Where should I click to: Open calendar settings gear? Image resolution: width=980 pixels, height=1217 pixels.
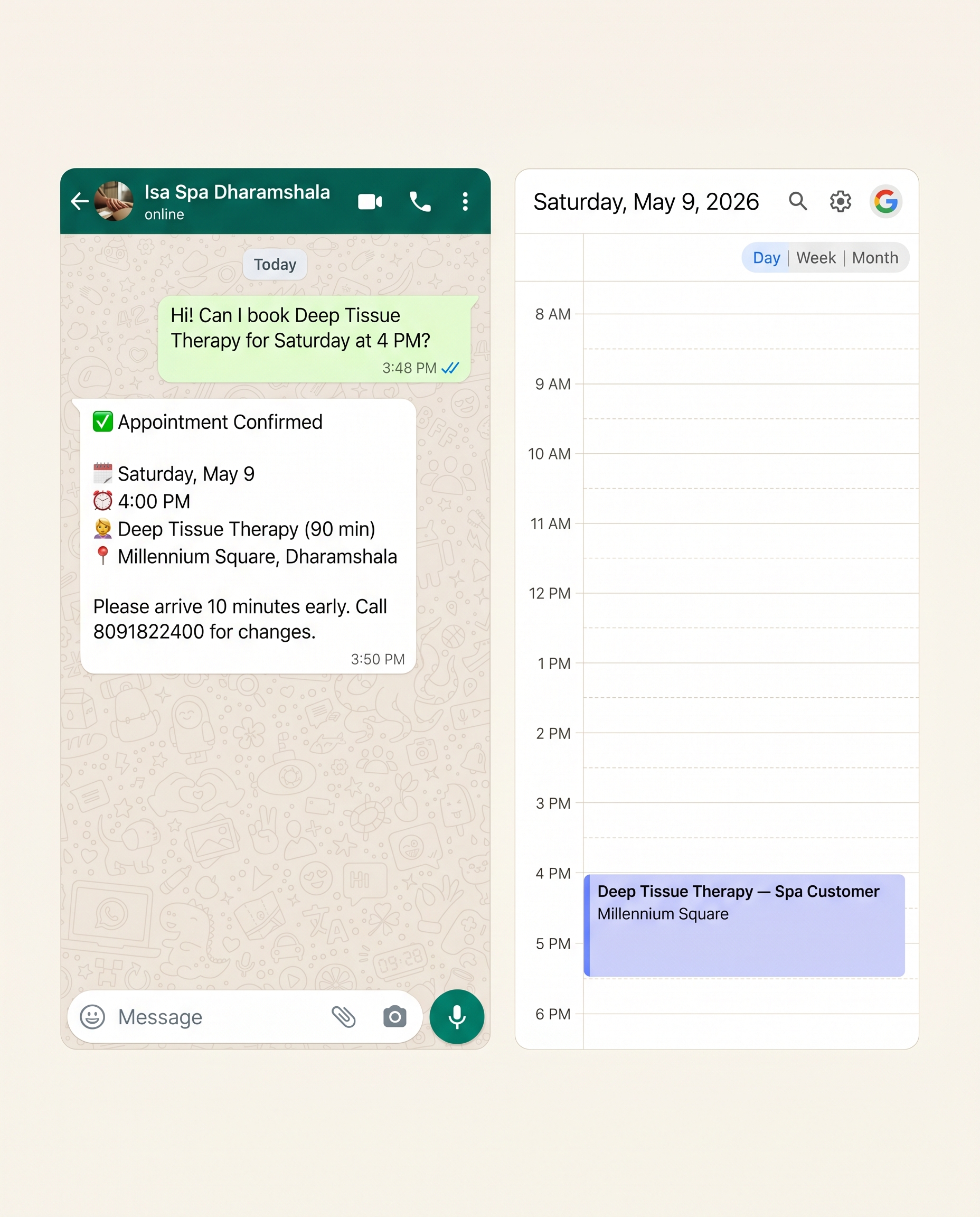click(841, 202)
